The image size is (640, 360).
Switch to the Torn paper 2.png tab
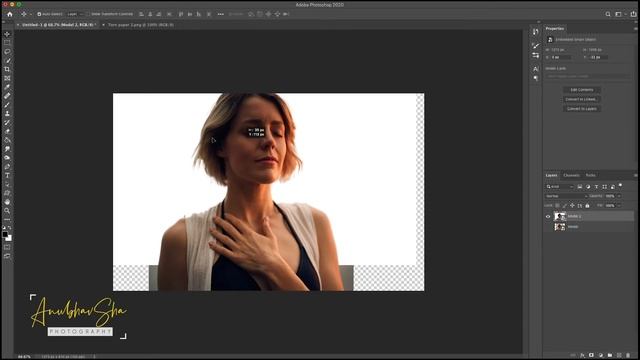coord(141,25)
